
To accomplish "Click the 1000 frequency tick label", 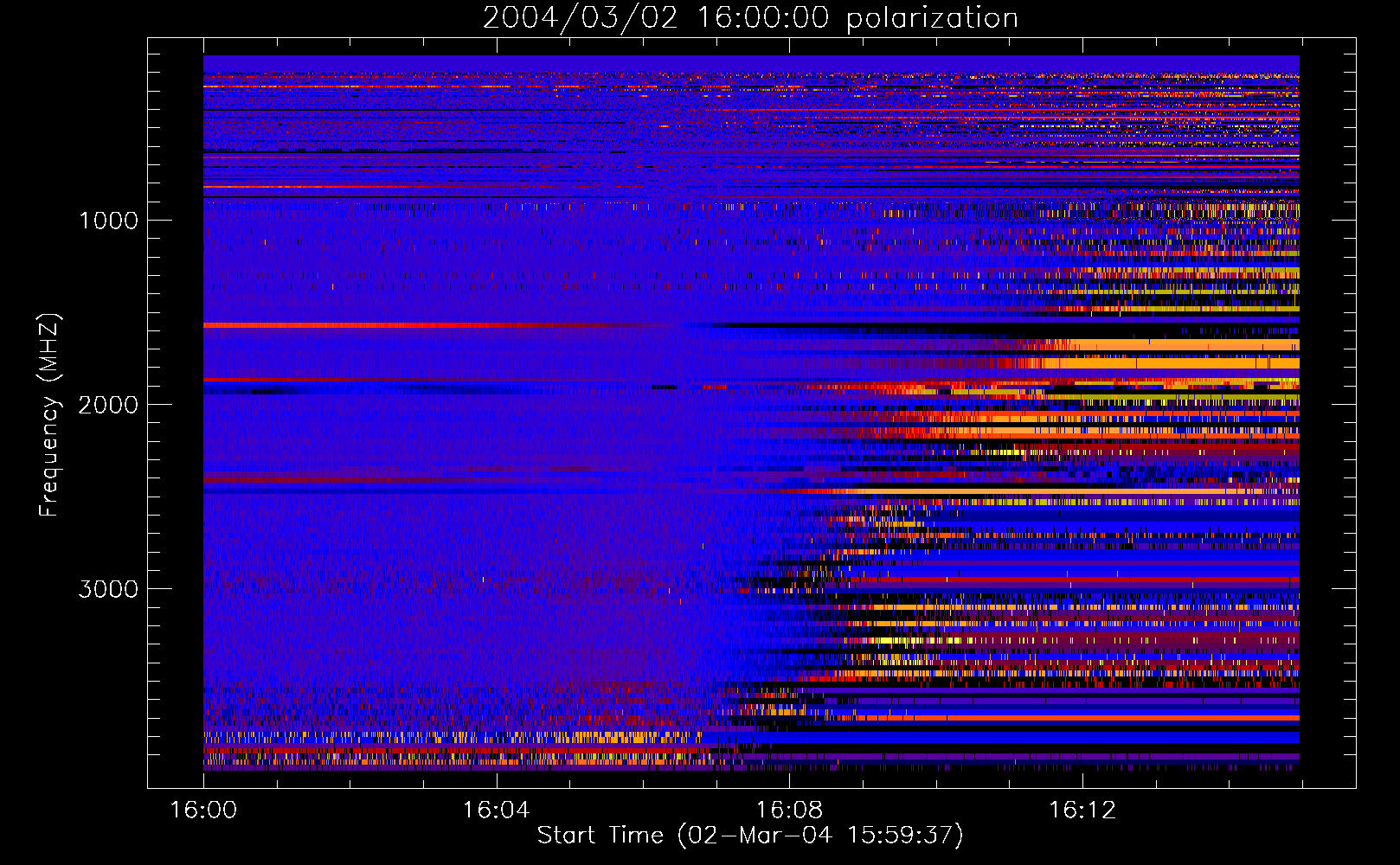I will coord(108,221).
